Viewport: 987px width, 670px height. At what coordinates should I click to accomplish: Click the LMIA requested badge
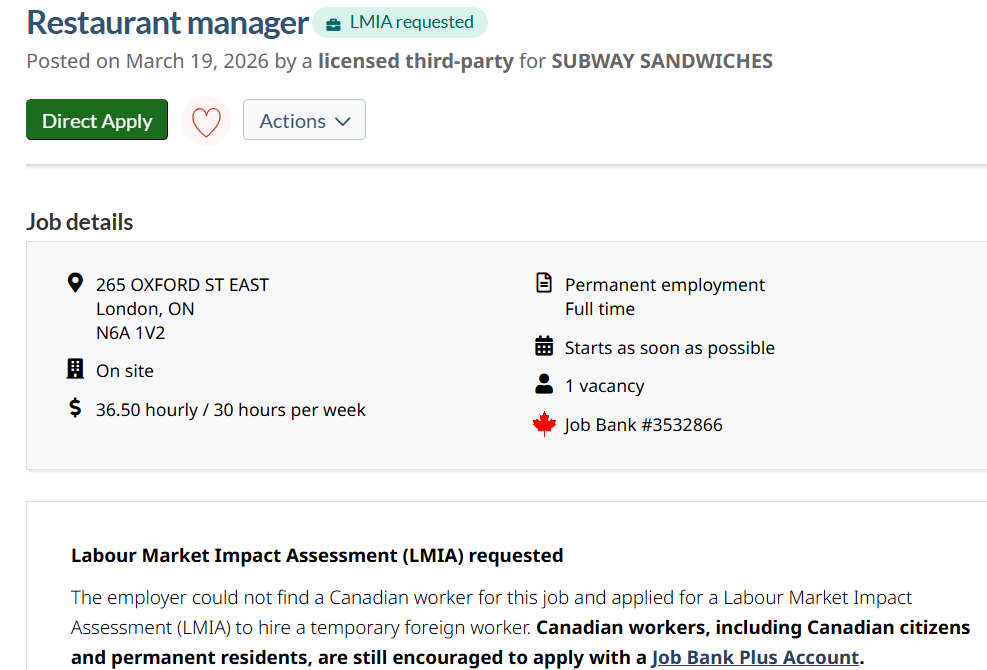coord(400,22)
